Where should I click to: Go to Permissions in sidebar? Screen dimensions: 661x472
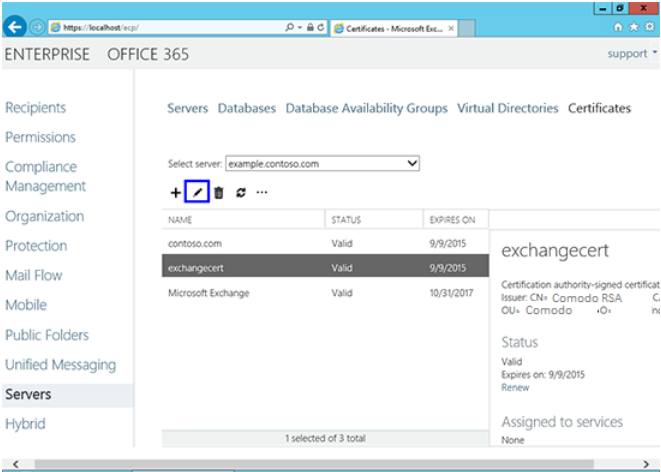(40, 137)
